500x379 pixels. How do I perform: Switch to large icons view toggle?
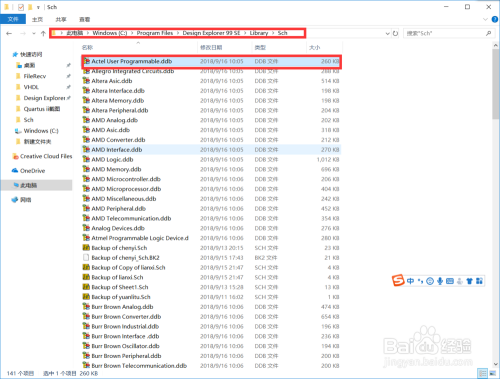(492, 373)
